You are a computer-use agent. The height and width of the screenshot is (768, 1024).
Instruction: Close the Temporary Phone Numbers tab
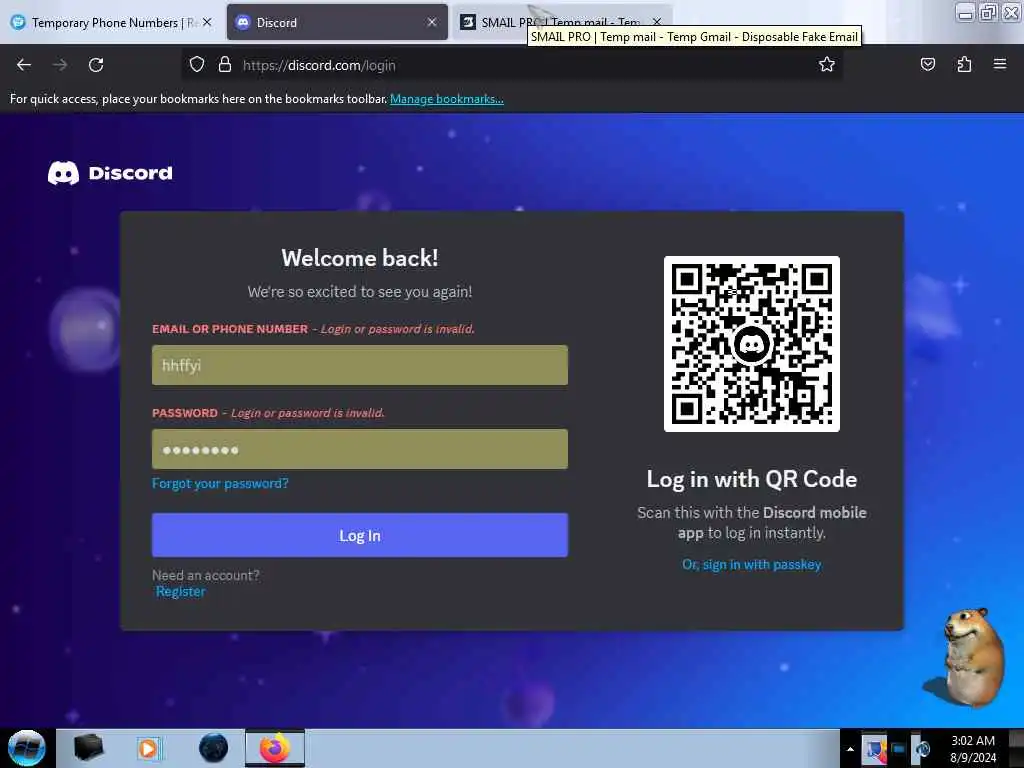click(x=207, y=22)
